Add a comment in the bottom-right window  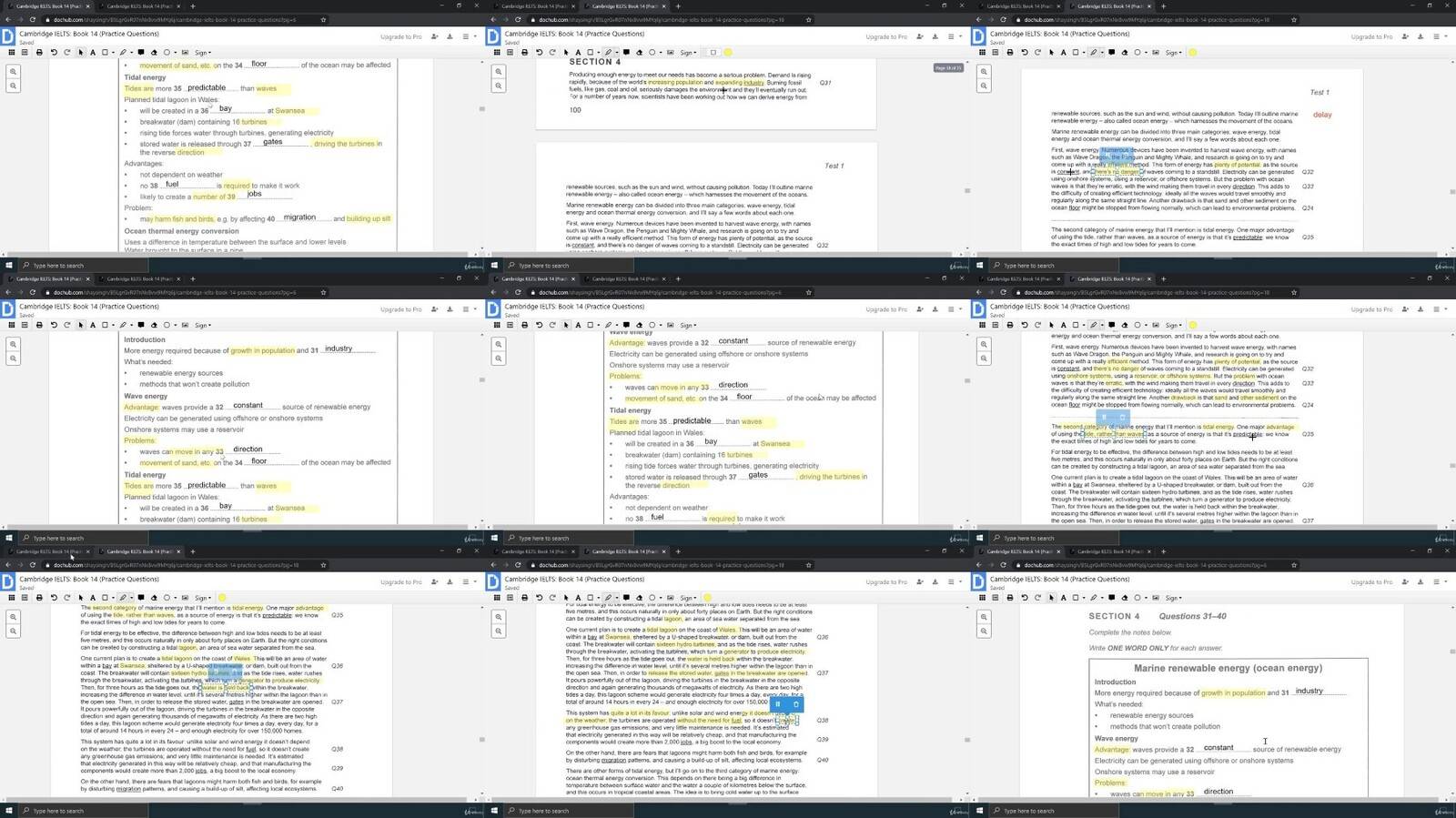1111,598
